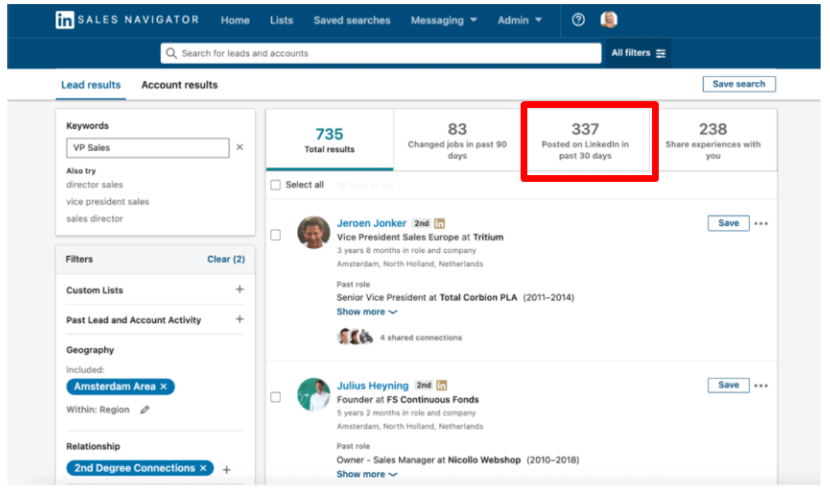Try the 'sales director' keyword suggestion
Viewport: 830px width, 488px height.
tap(94, 219)
